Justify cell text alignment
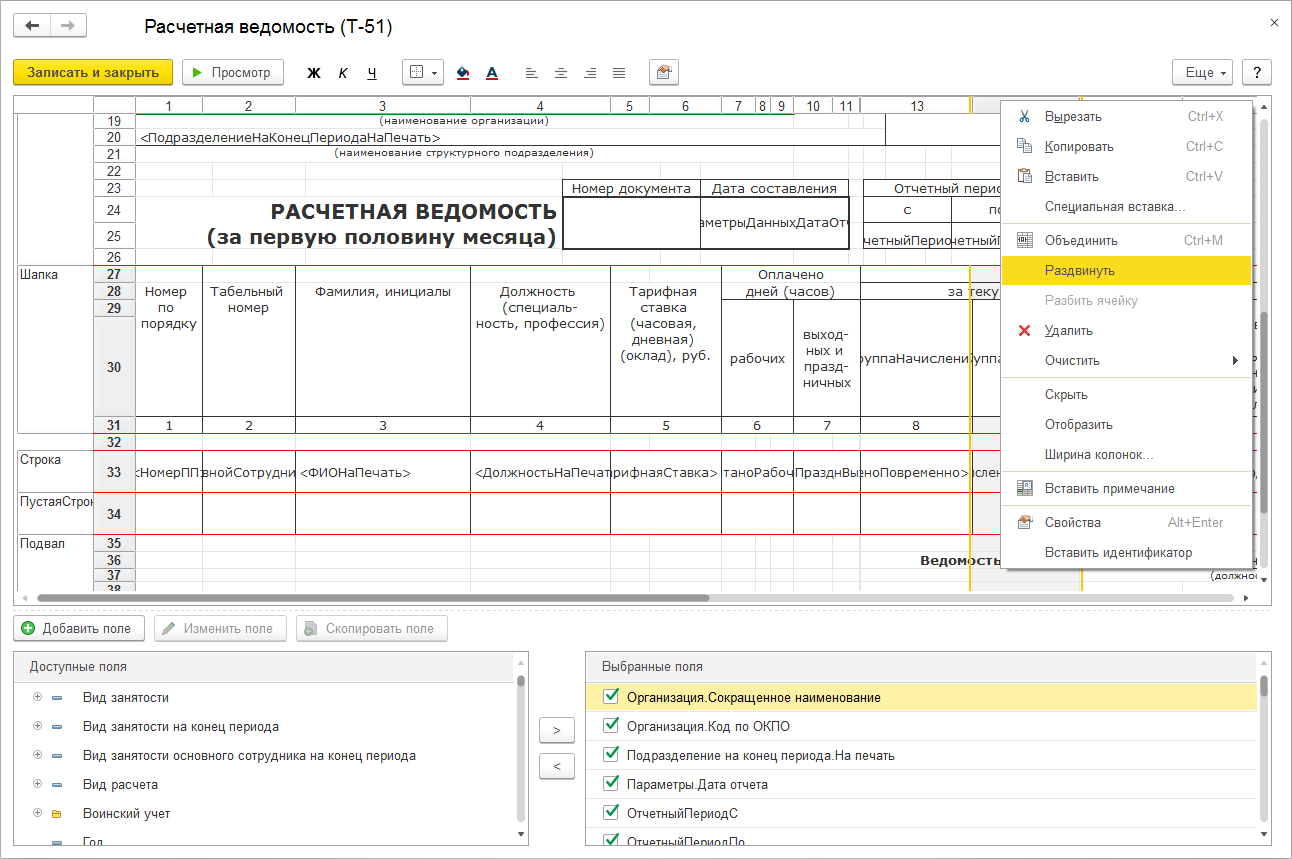 [x=619, y=73]
